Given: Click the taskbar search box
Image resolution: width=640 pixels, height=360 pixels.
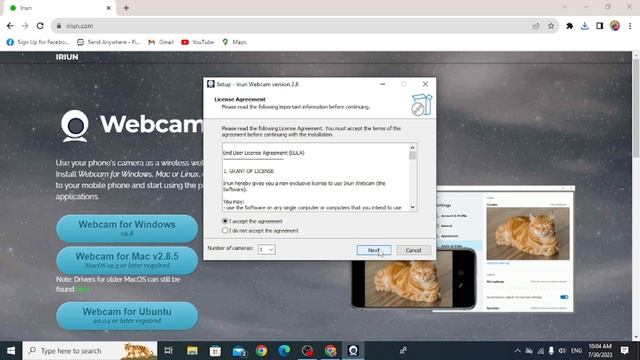Looking at the screenshot, I should click(90, 351).
